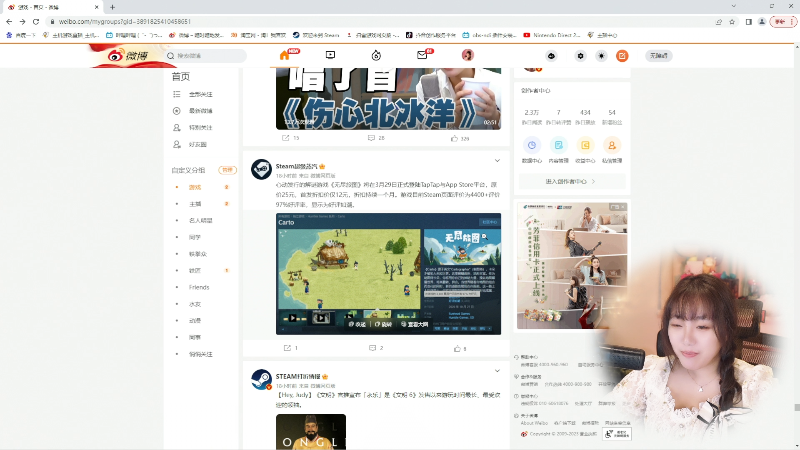Like the 伤心北冰洋 video post
800x450 pixels.
[460, 138]
